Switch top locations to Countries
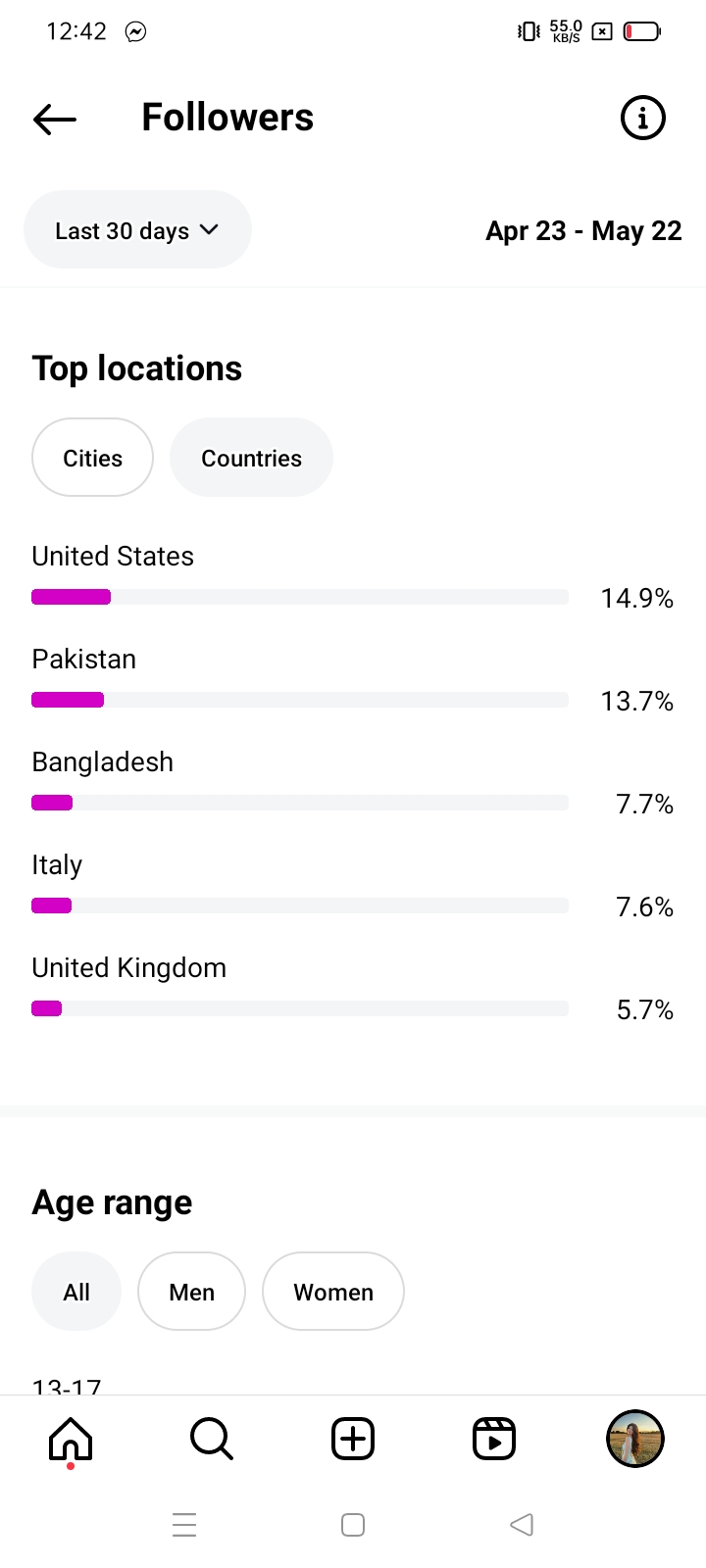 251,458
